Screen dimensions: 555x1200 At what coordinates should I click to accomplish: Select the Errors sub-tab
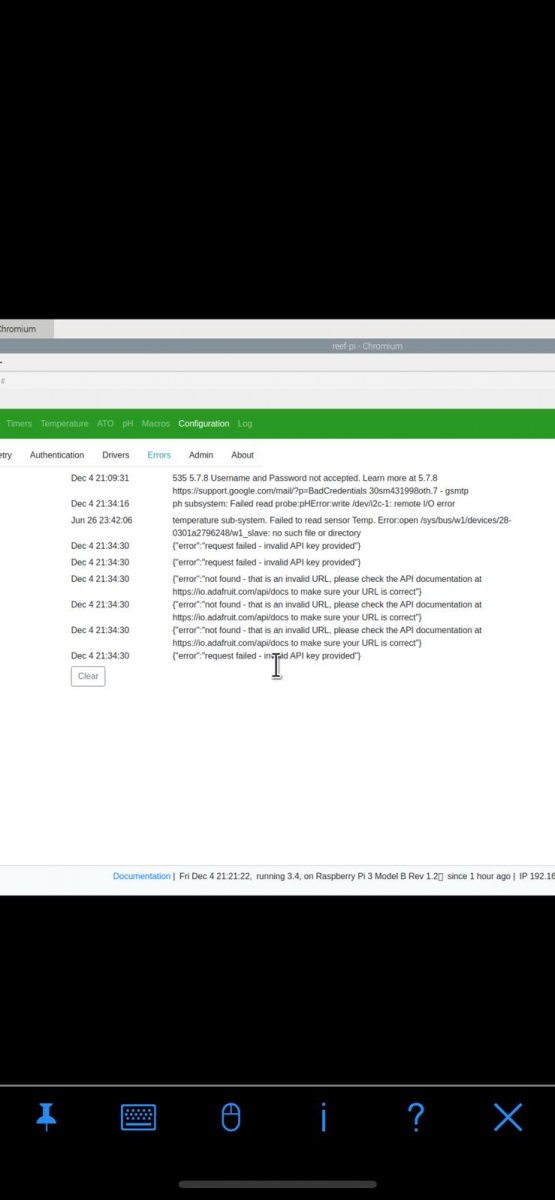pos(159,455)
